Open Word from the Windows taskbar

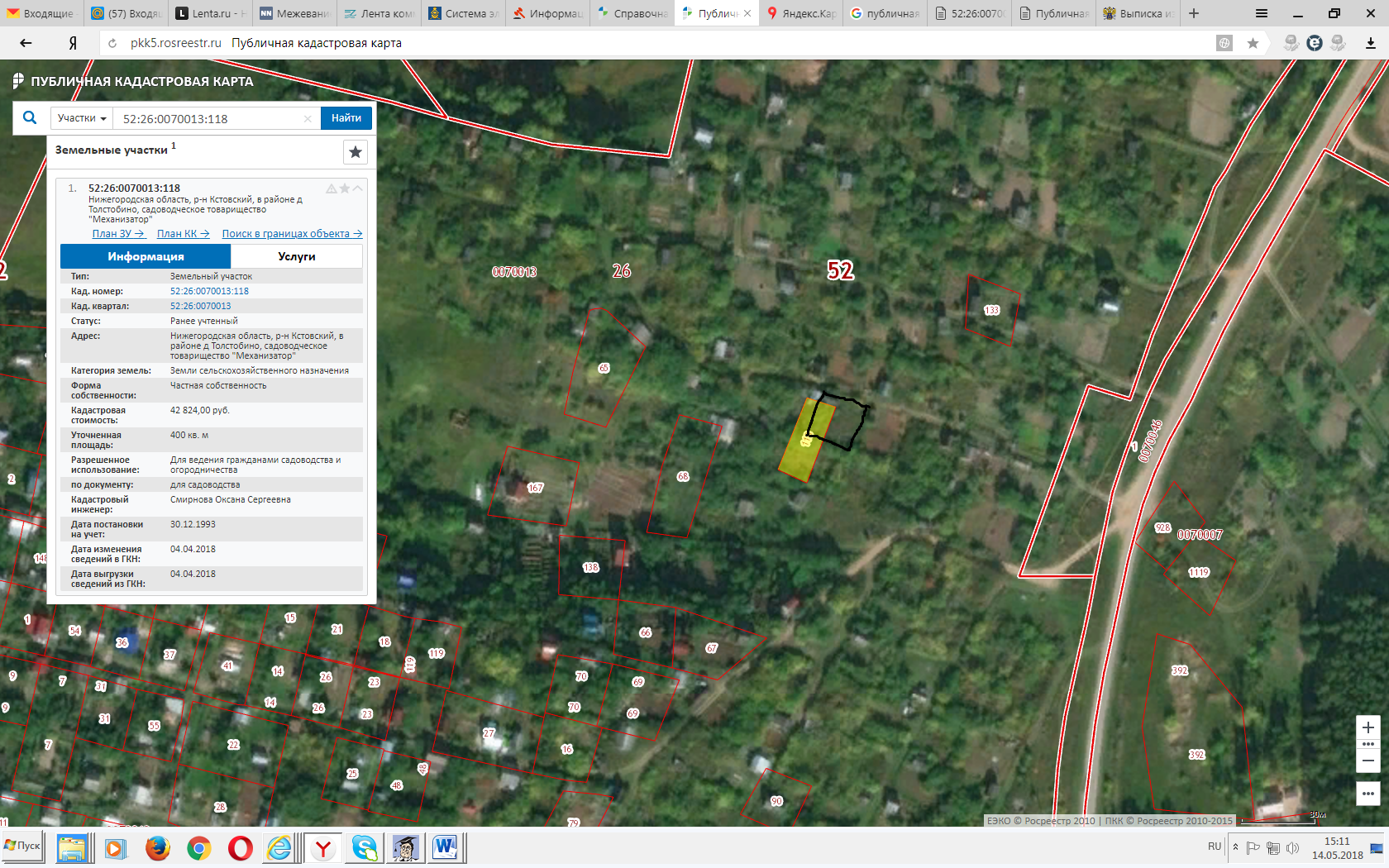point(445,847)
